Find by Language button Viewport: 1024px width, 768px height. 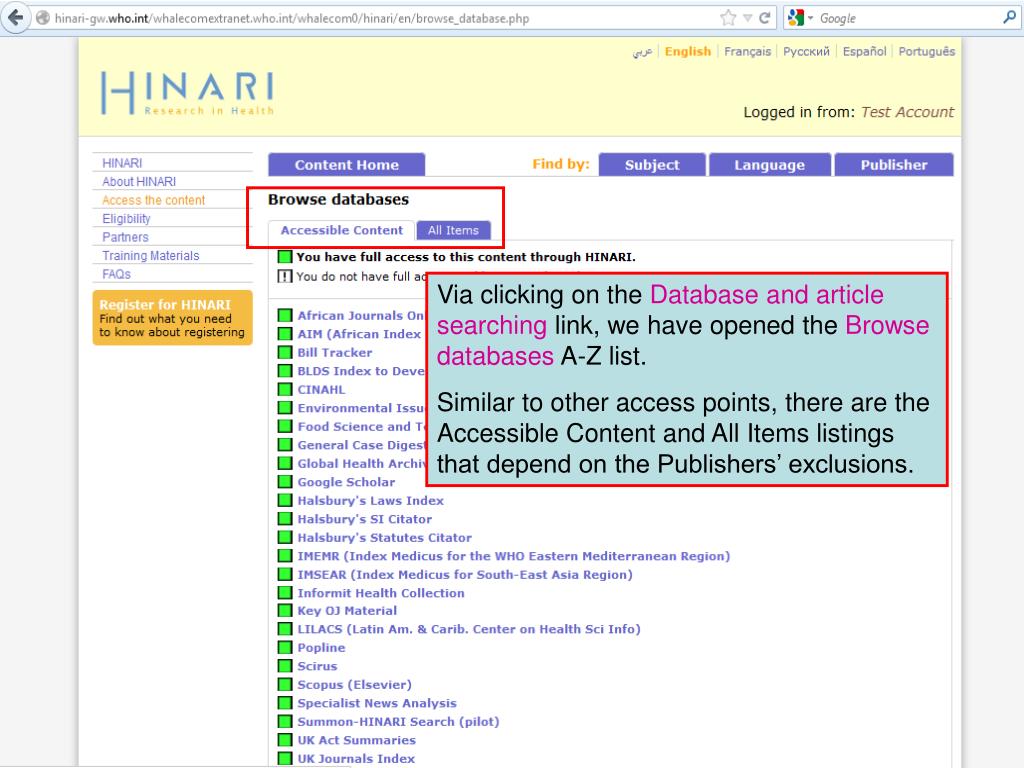[769, 165]
